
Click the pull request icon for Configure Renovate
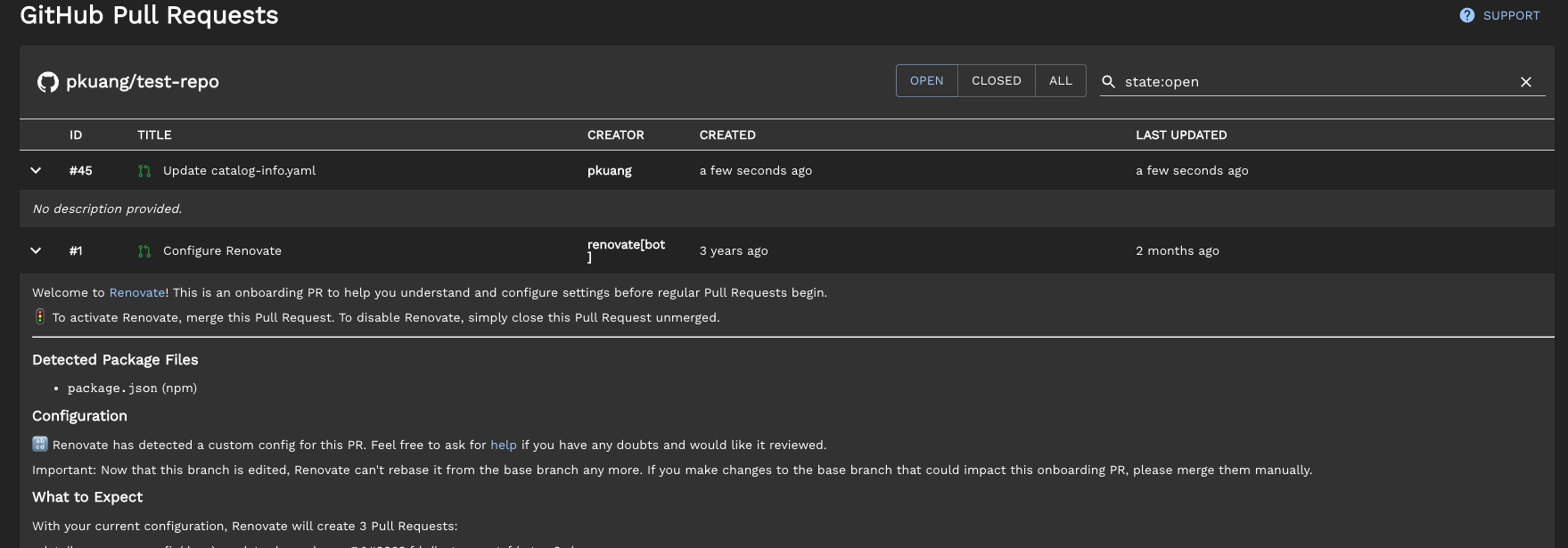tap(144, 250)
